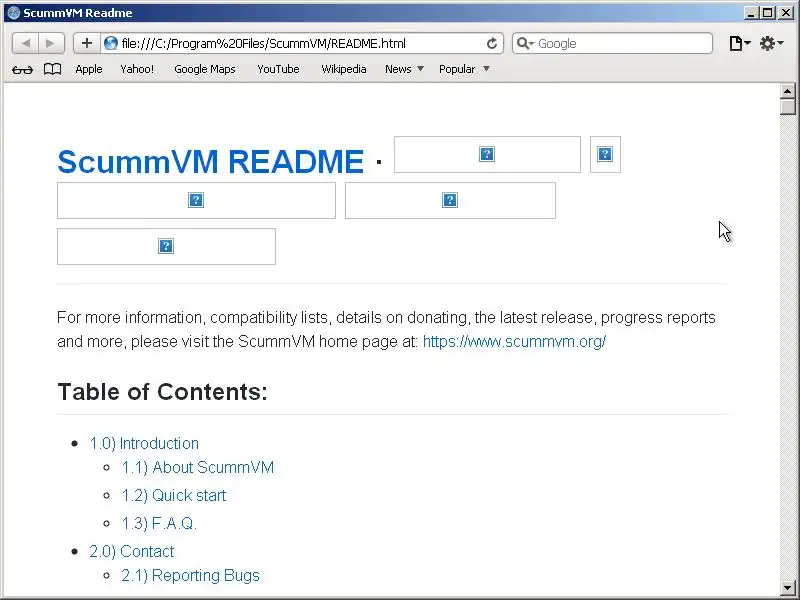The width and height of the screenshot is (800, 600).
Task: Jump to 1.3) F.A.Q.
Action: 159,523
